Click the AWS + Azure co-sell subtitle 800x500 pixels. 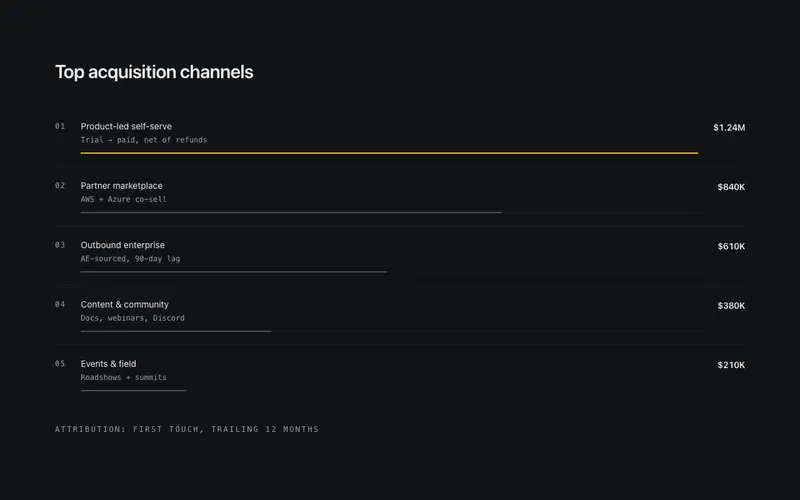point(123,199)
